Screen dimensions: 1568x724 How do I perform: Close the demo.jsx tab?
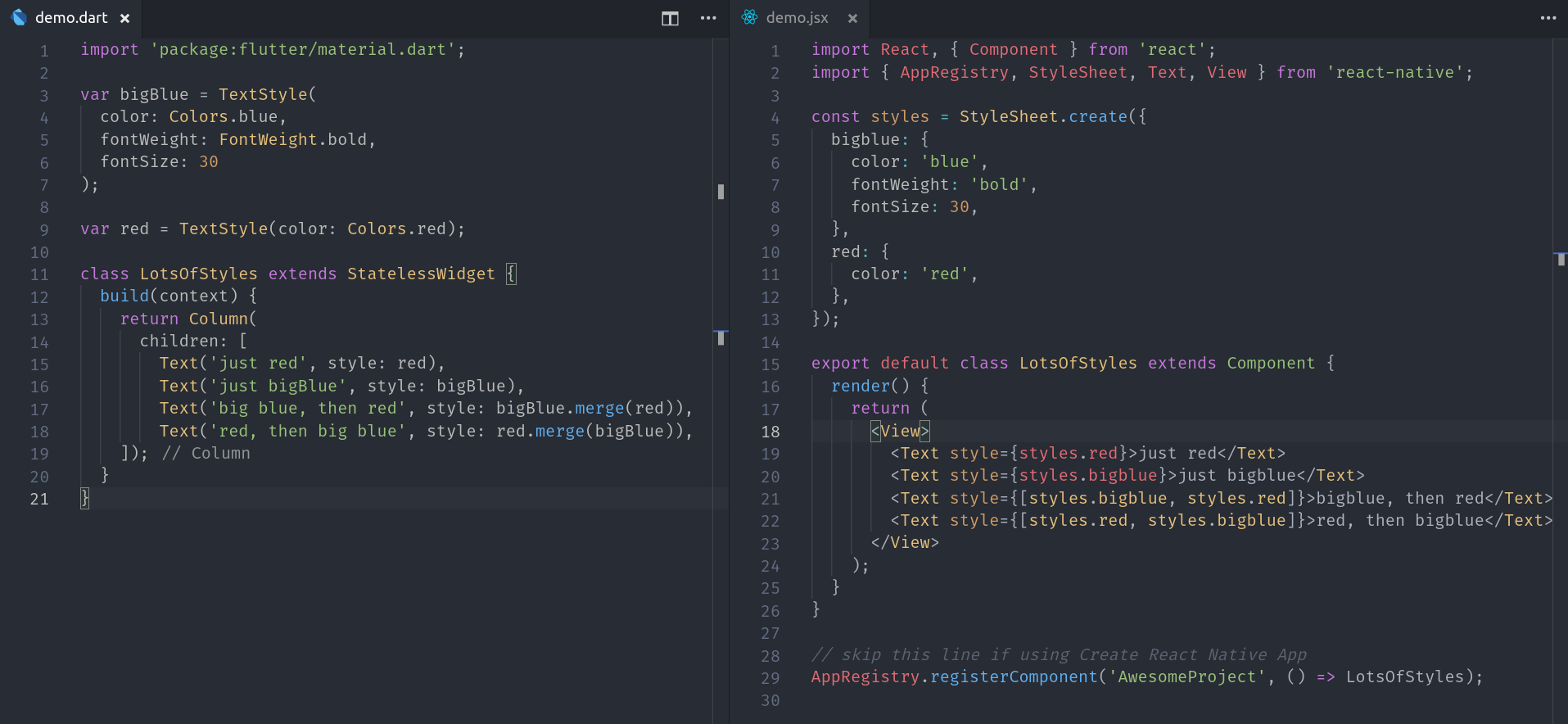[852, 18]
